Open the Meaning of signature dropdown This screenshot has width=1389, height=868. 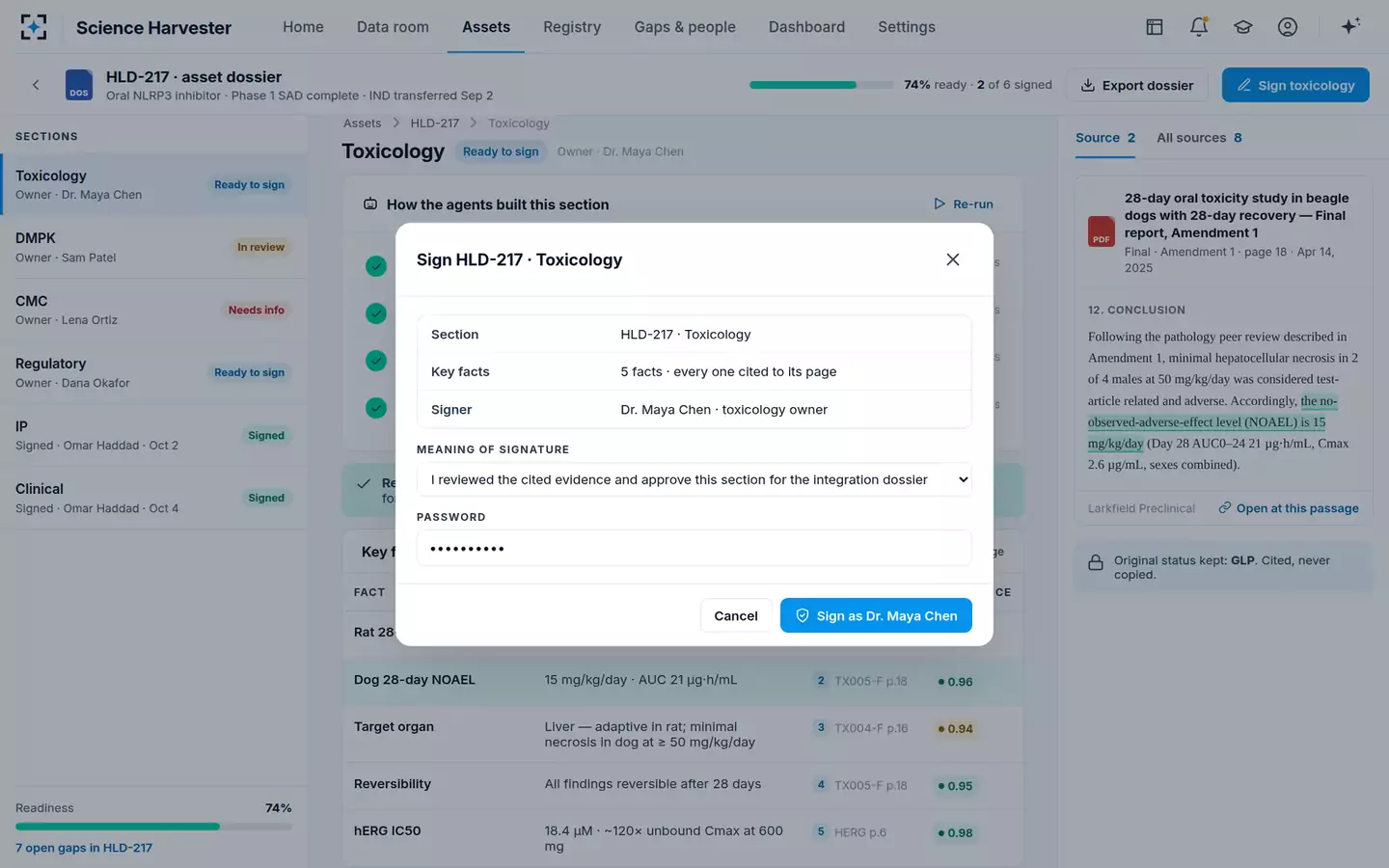pos(694,479)
